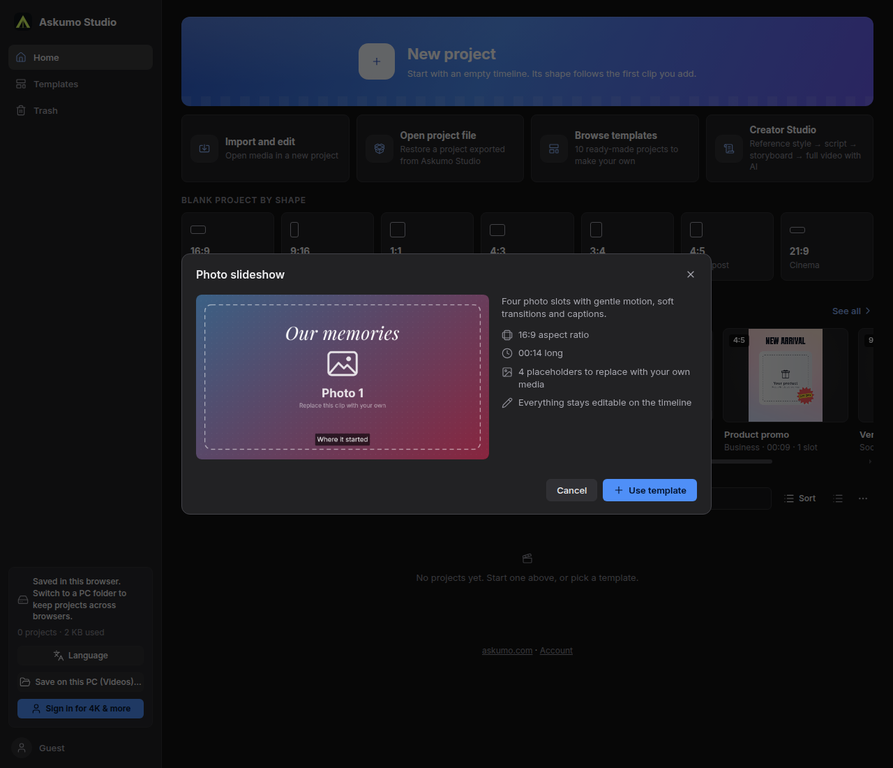This screenshot has width=893, height=768.
Task: Open Trash in the sidebar
Action: [80, 110]
